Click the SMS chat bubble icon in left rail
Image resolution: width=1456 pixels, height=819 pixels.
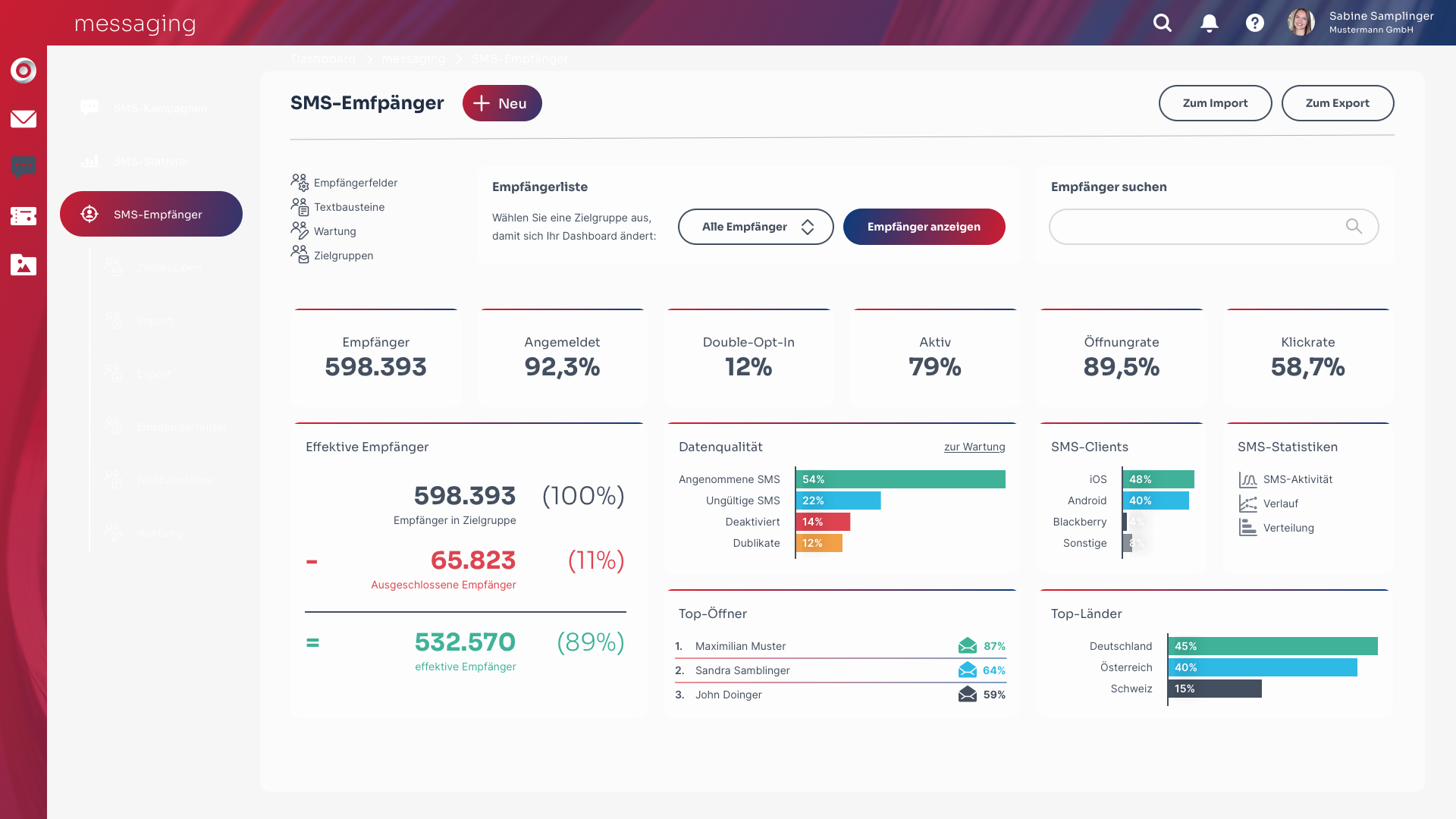24,167
